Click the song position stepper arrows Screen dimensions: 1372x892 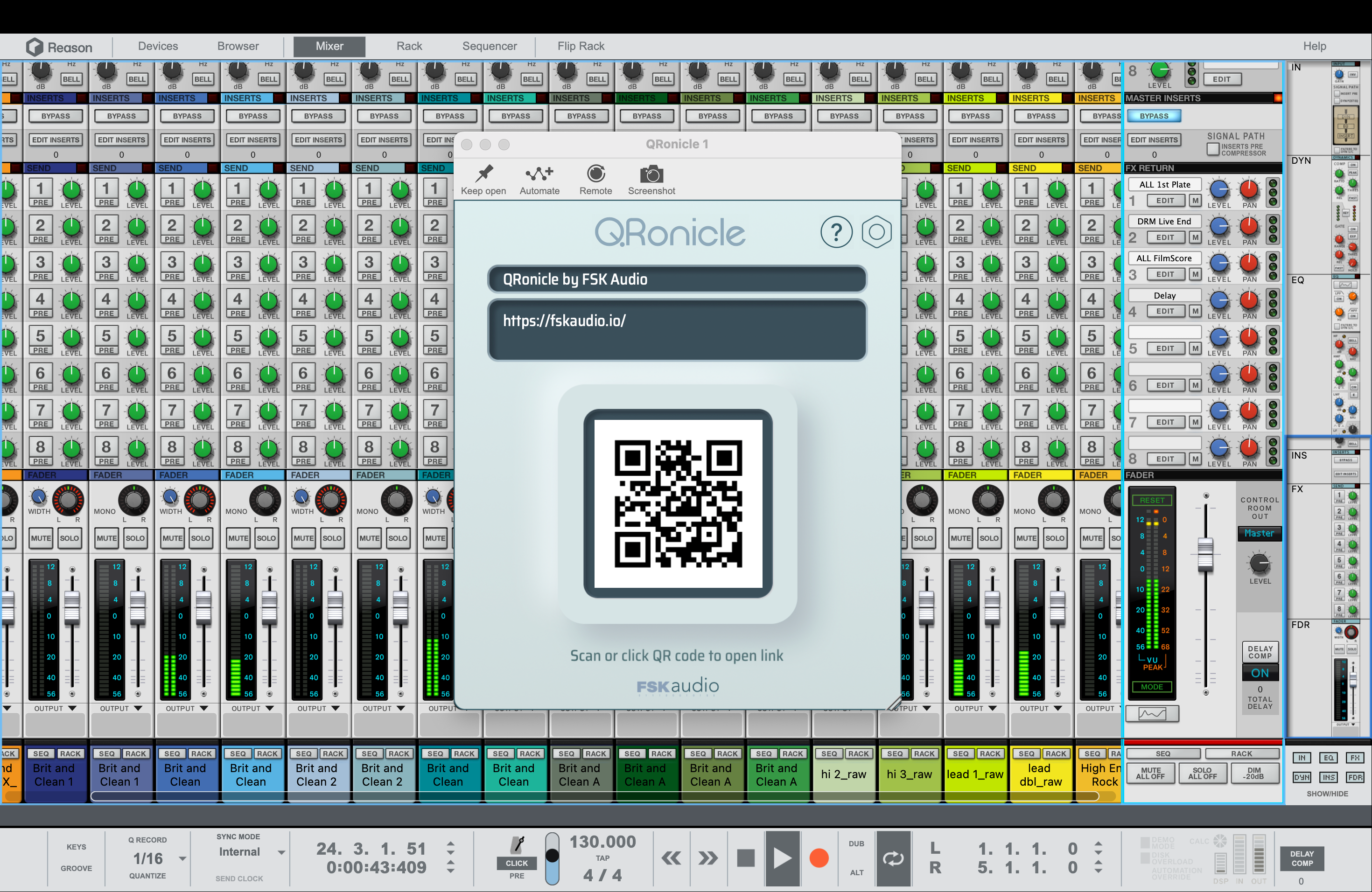451,857
